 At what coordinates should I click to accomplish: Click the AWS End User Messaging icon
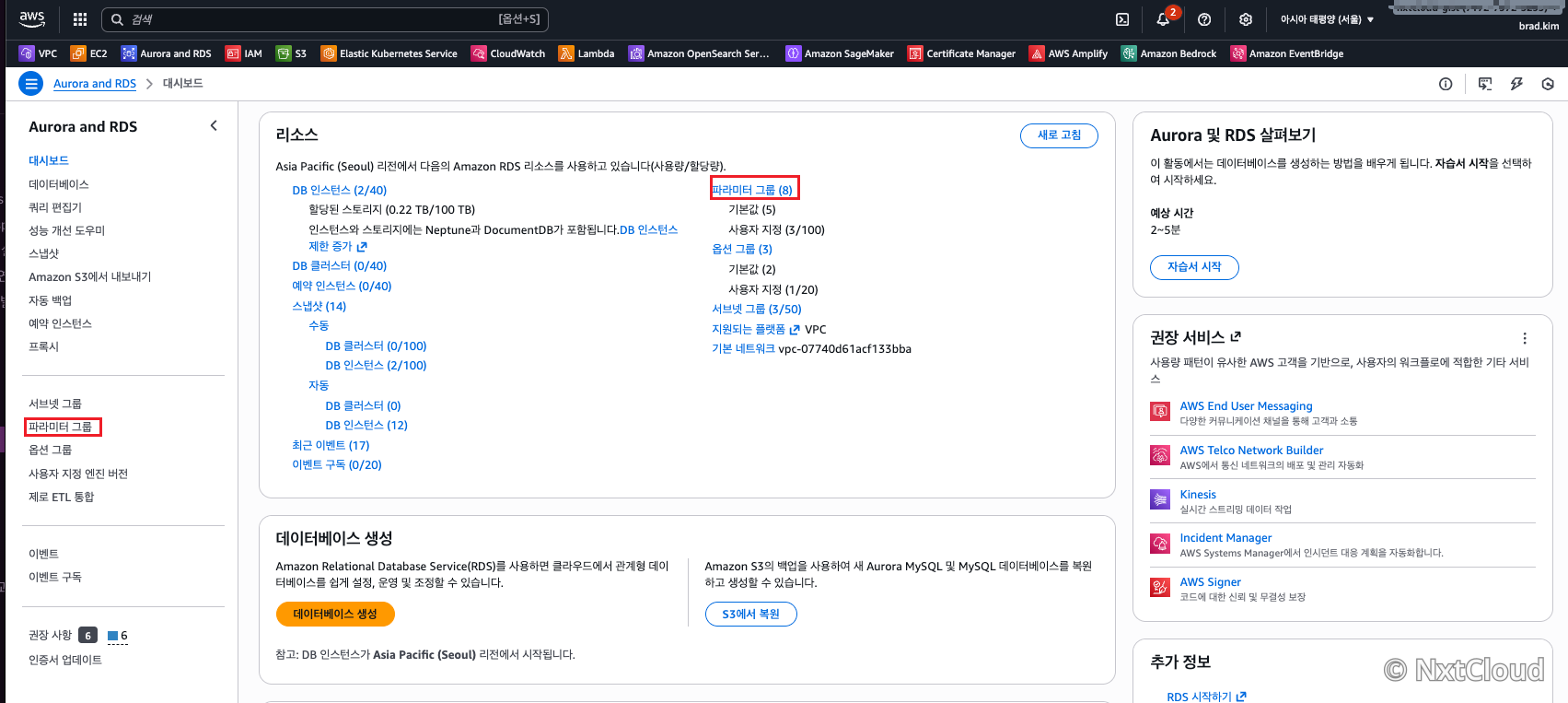click(x=1160, y=412)
